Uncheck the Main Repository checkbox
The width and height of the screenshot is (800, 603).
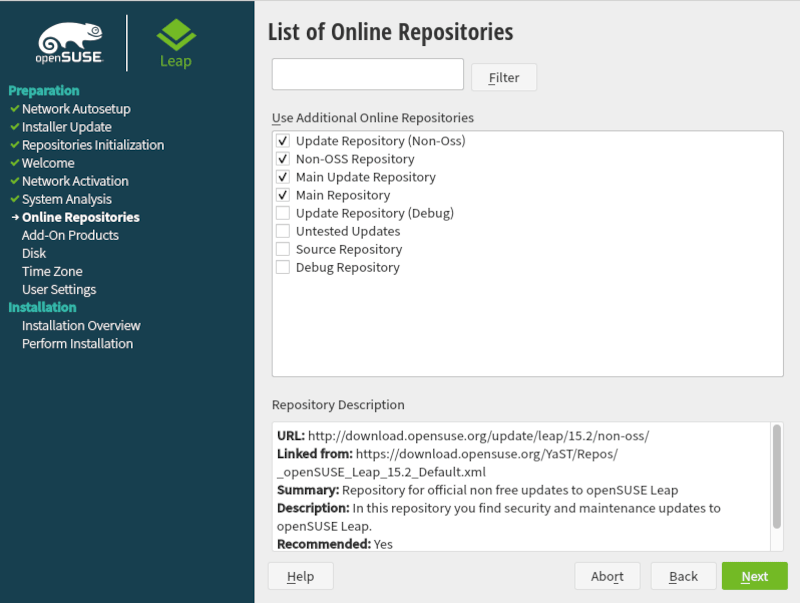point(283,195)
